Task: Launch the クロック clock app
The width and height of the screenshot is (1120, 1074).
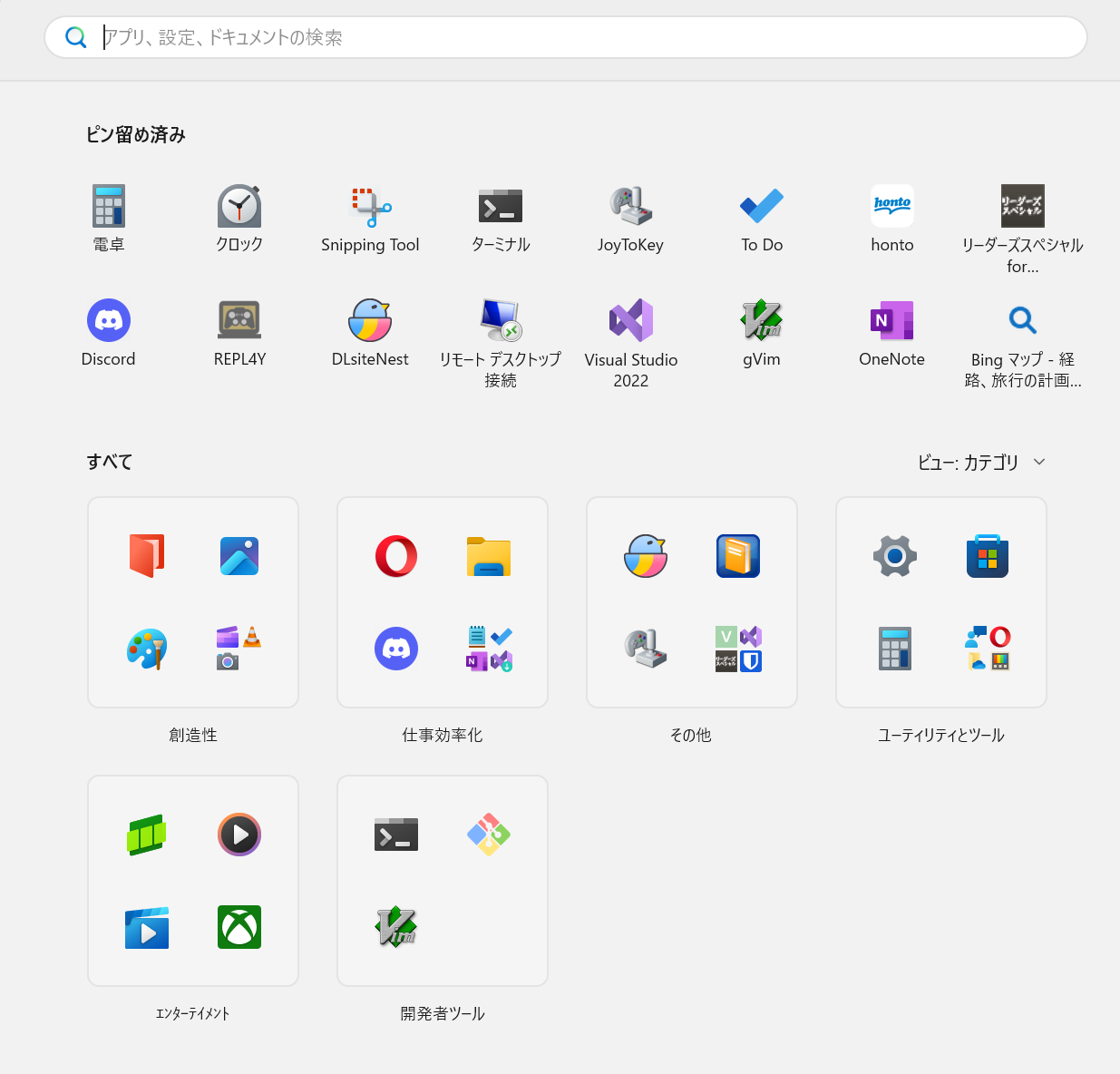Action: click(x=239, y=219)
